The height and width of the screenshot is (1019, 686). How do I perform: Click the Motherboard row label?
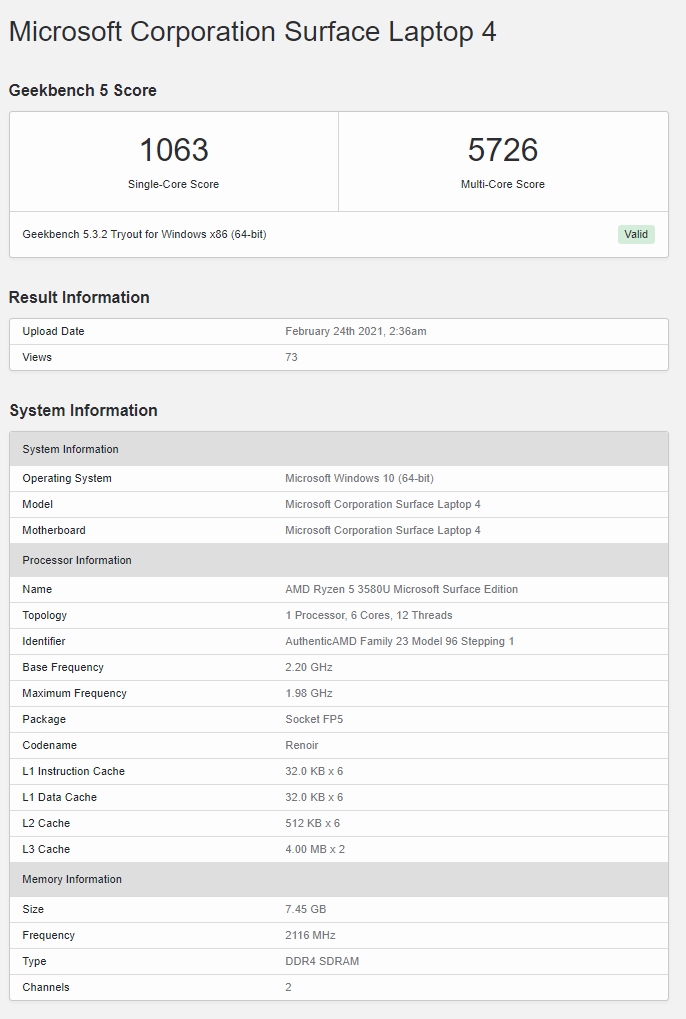pyautogui.click(x=54, y=530)
